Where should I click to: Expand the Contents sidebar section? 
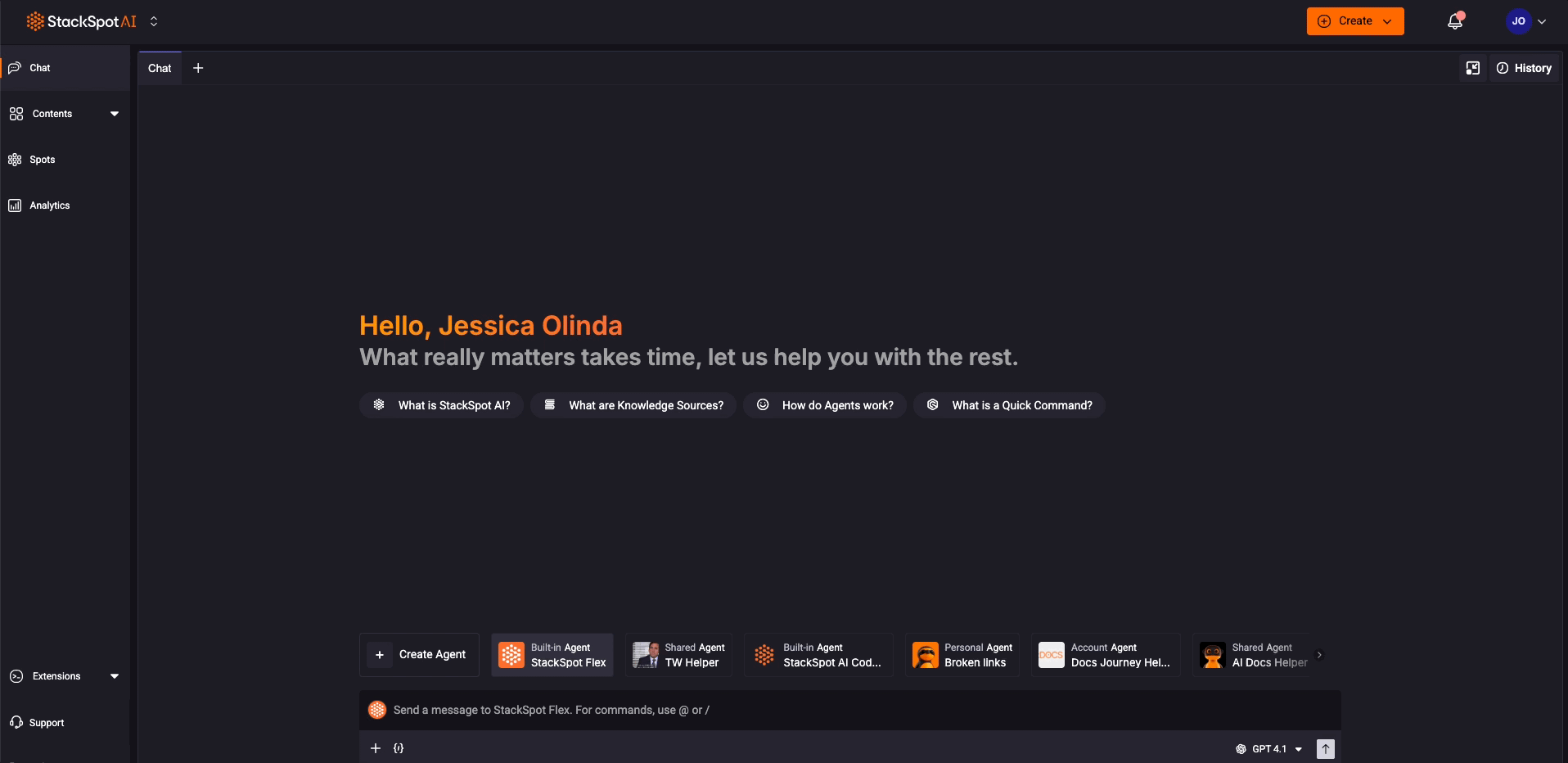click(x=114, y=114)
